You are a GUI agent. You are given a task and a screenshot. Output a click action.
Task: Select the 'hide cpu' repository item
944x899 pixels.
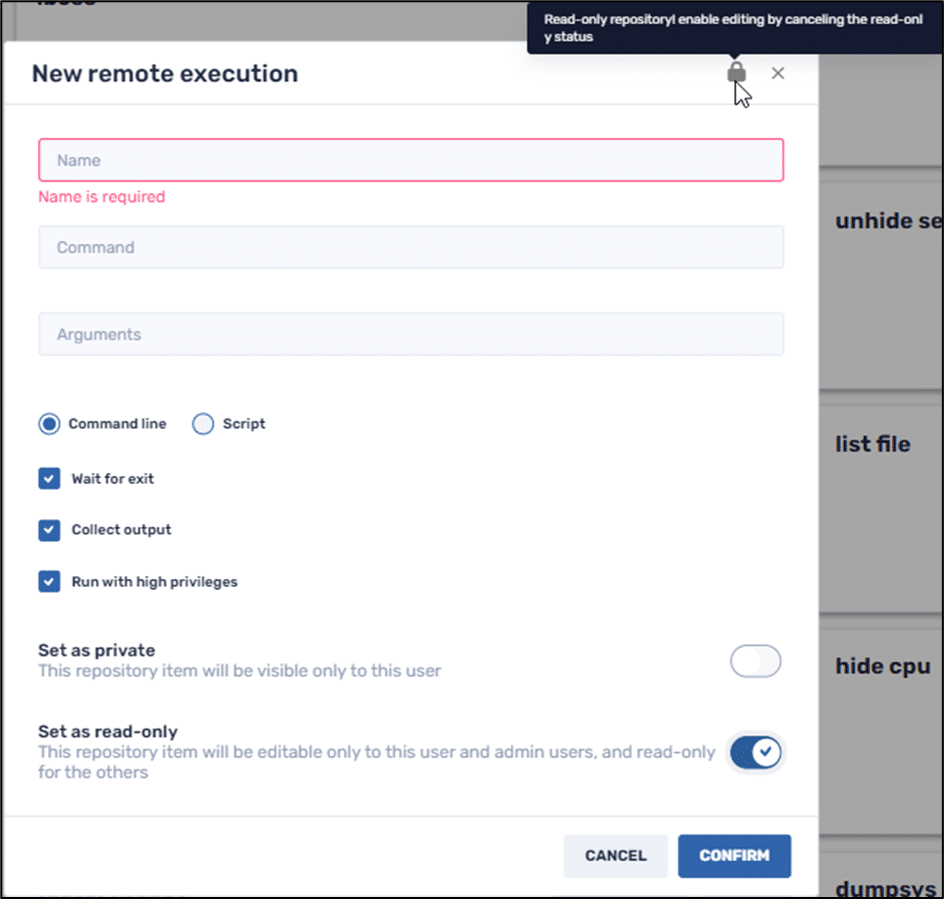tap(882, 666)
